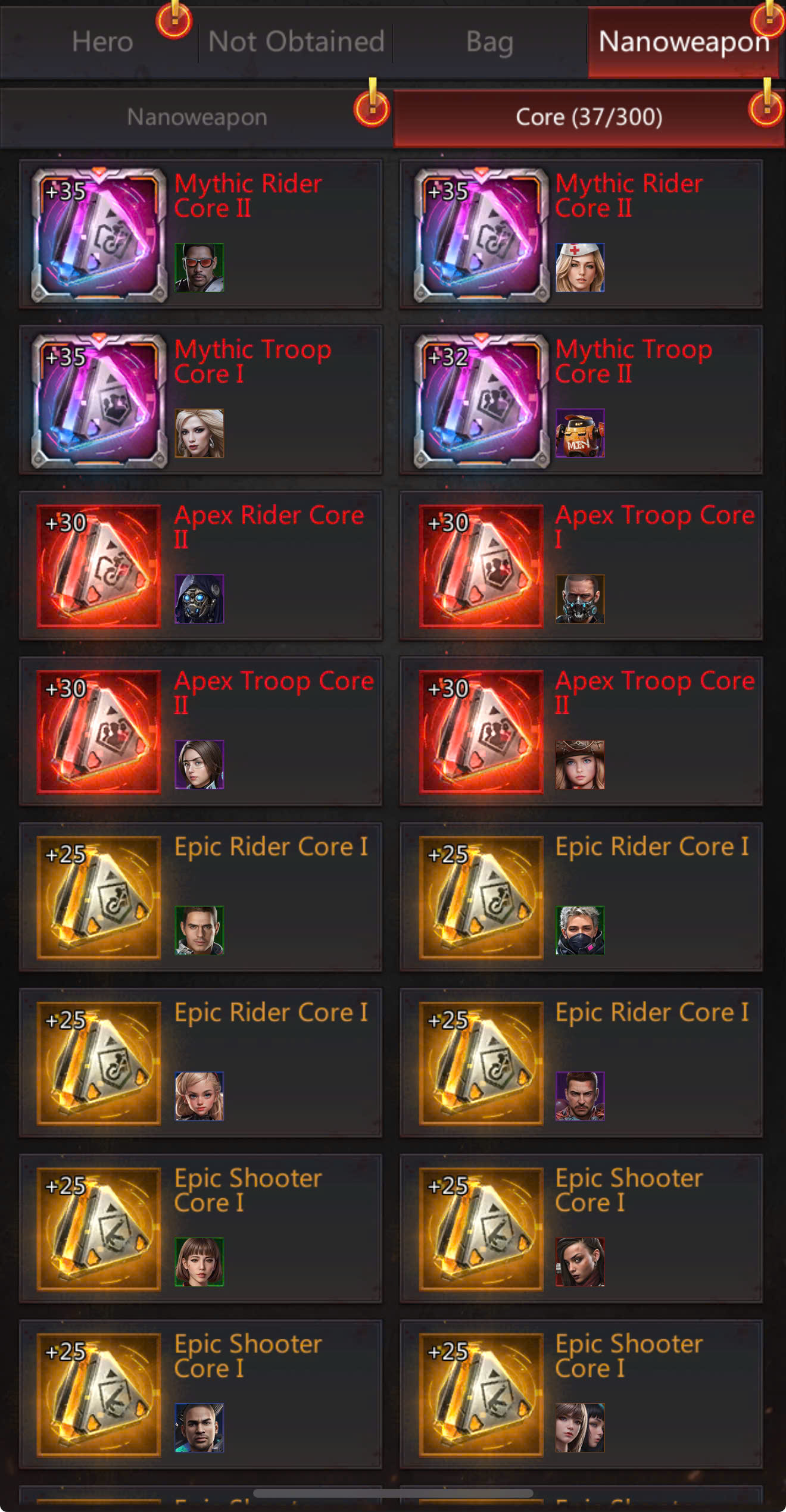The image size is (786, 1512).
Task: Select the first Epic Shooter Core I icon
Action: (99, 1229)
